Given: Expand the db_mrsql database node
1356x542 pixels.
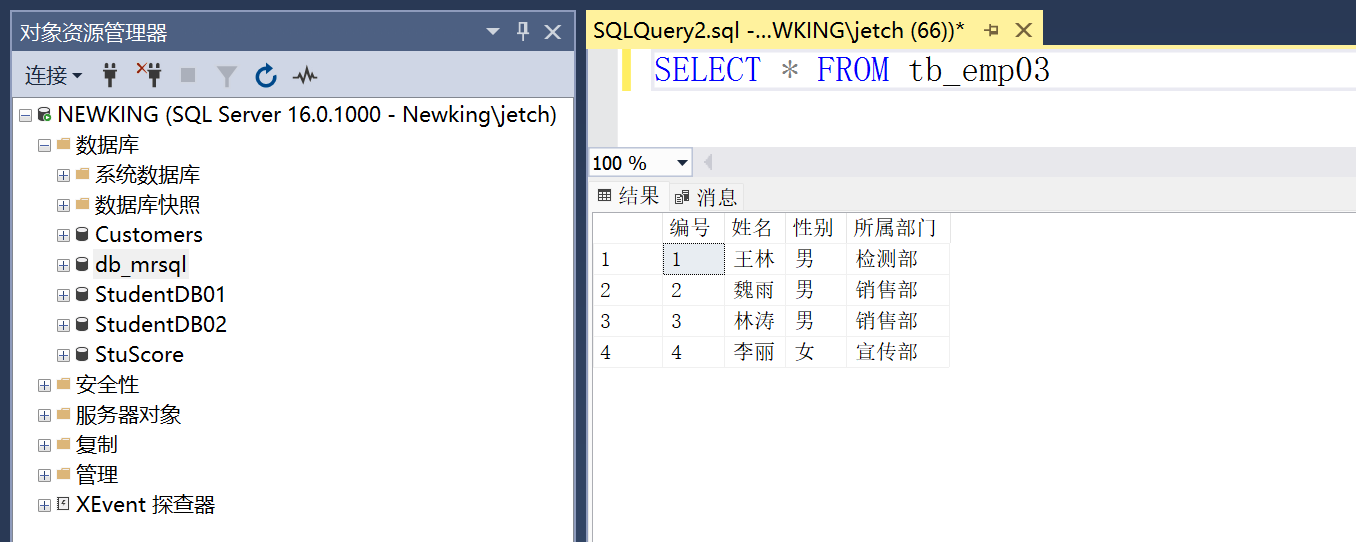Looking at the screenshot, I should pyautogui.click(x=63, y=265).
